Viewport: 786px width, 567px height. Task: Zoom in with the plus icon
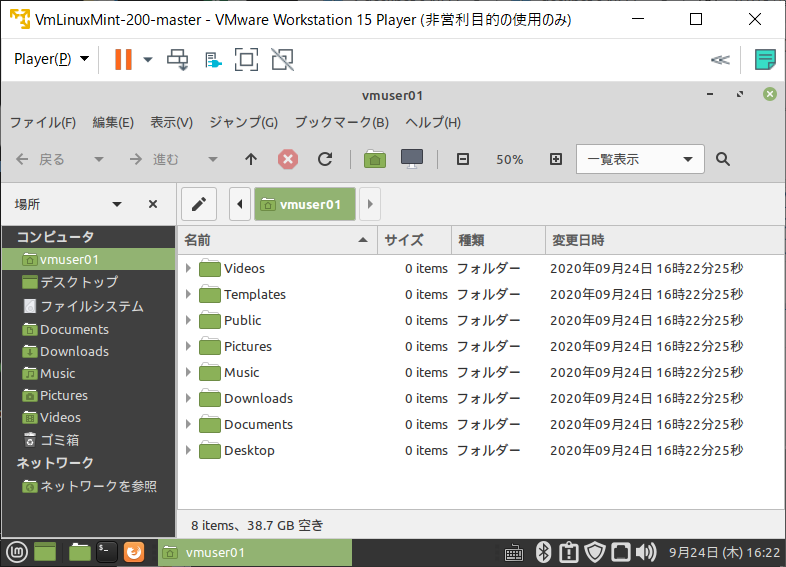coord(556,159)
